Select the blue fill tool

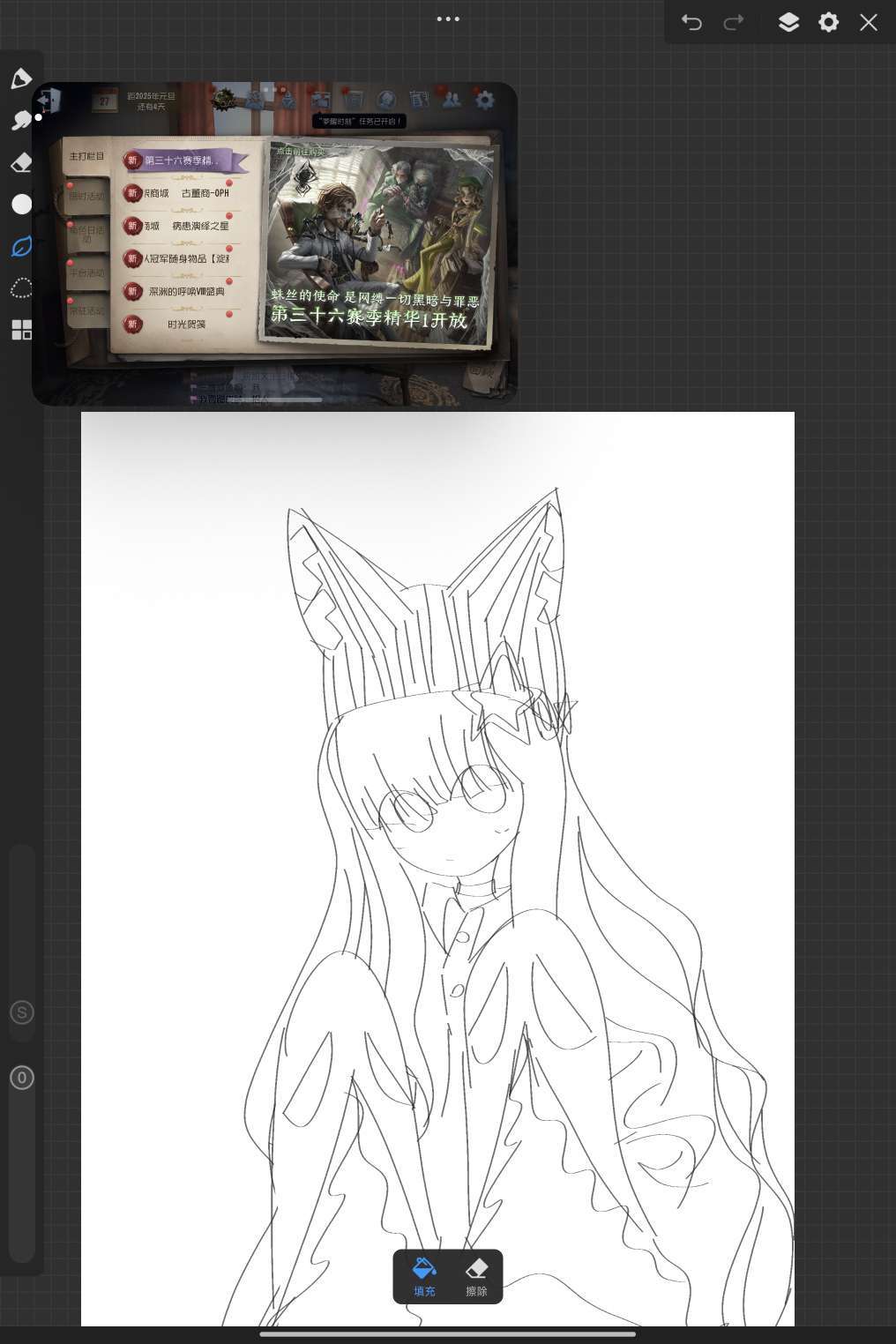21,247
